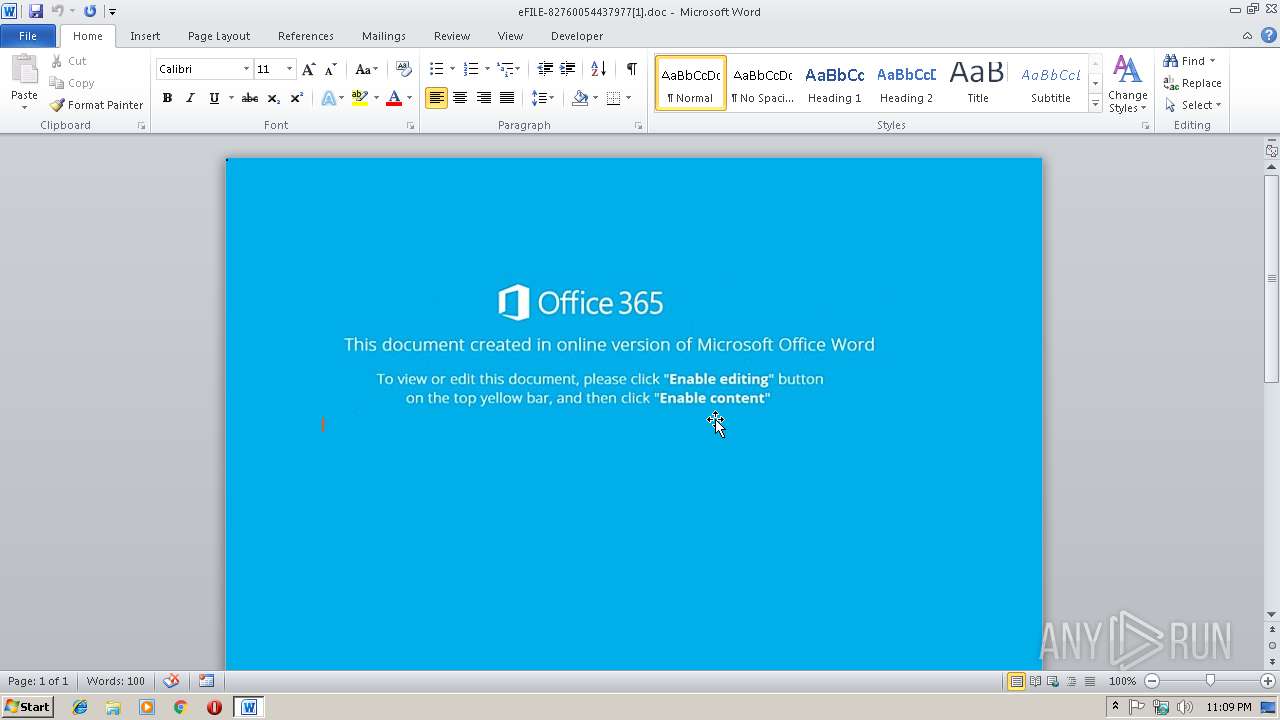Click the proofing errors icon in status bar
1280x720 pixels.
click(171, 681)
